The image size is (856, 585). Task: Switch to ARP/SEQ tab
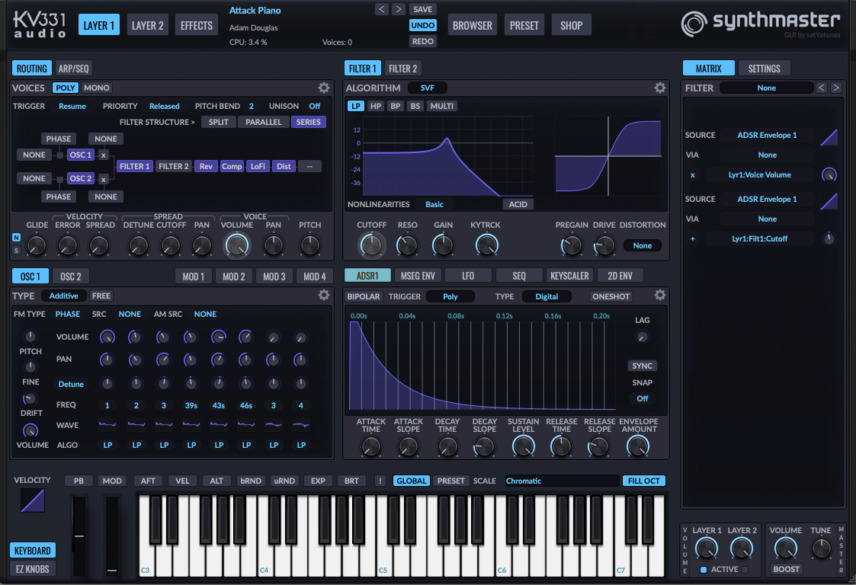pos(73,68)
